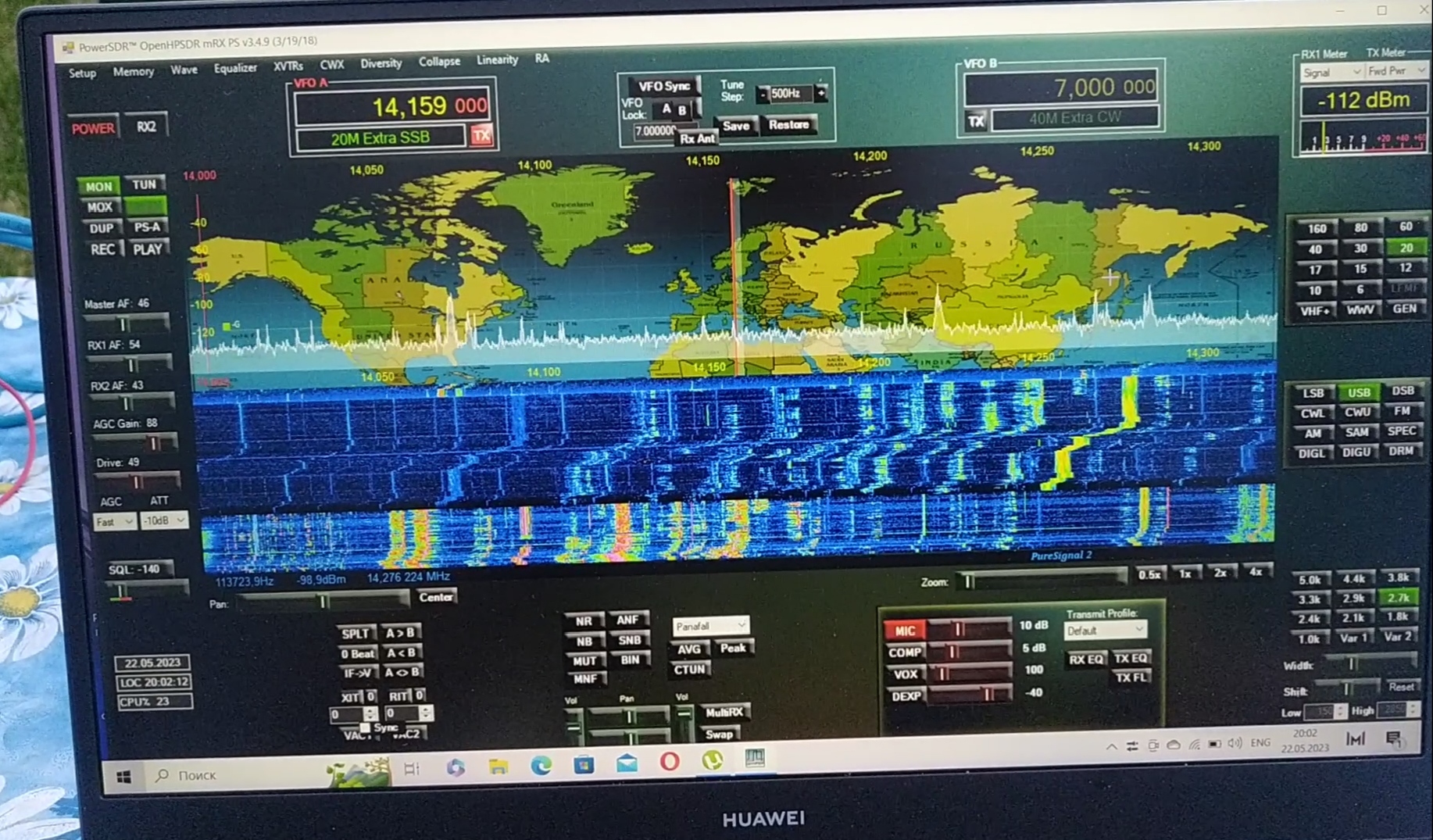Click the PLAY button

[147, 249]
